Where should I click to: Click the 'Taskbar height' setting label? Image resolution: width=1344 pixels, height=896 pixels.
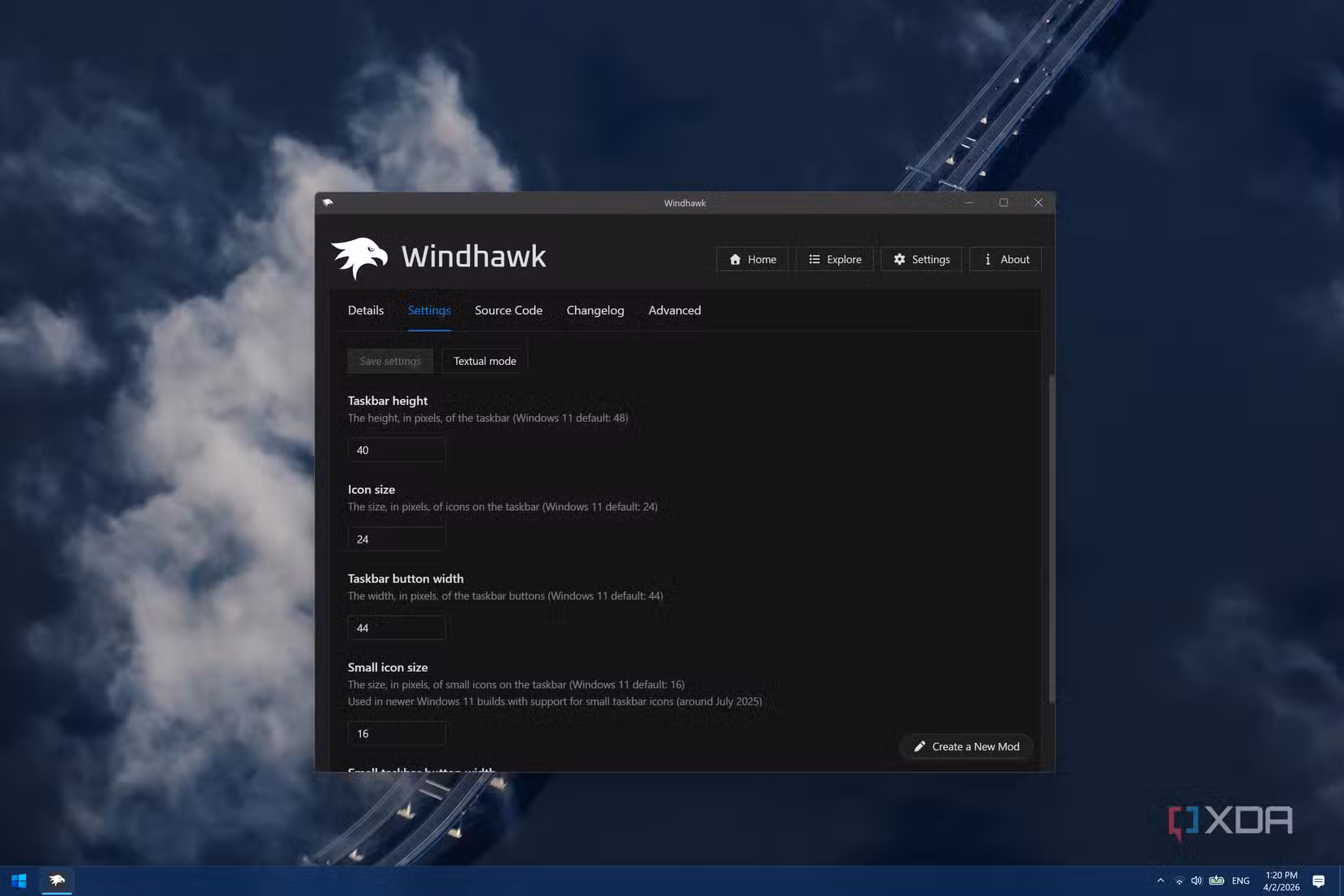pos(388,401)
